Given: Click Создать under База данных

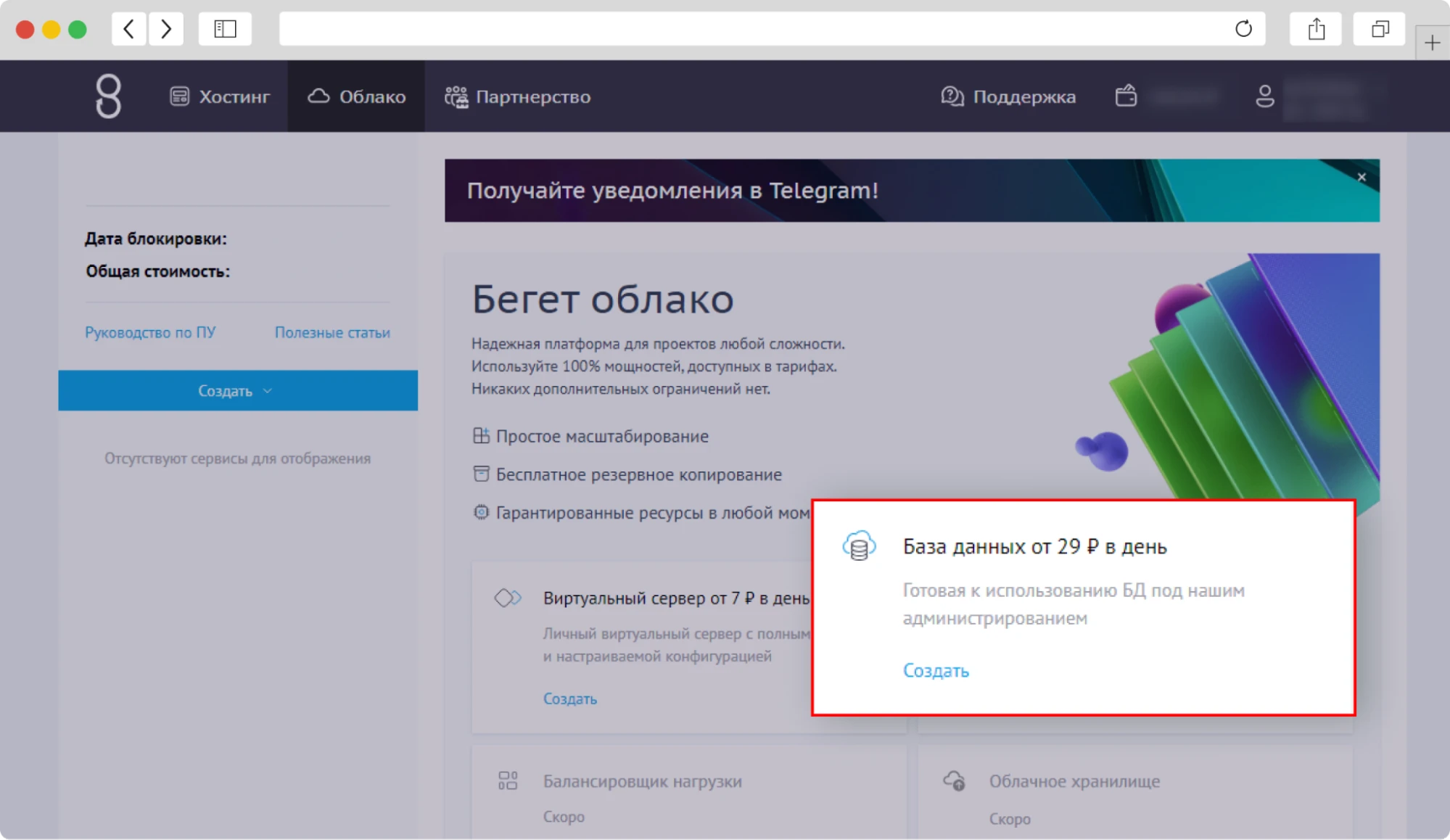Looking at the screenshot, I should click(935, 670).
